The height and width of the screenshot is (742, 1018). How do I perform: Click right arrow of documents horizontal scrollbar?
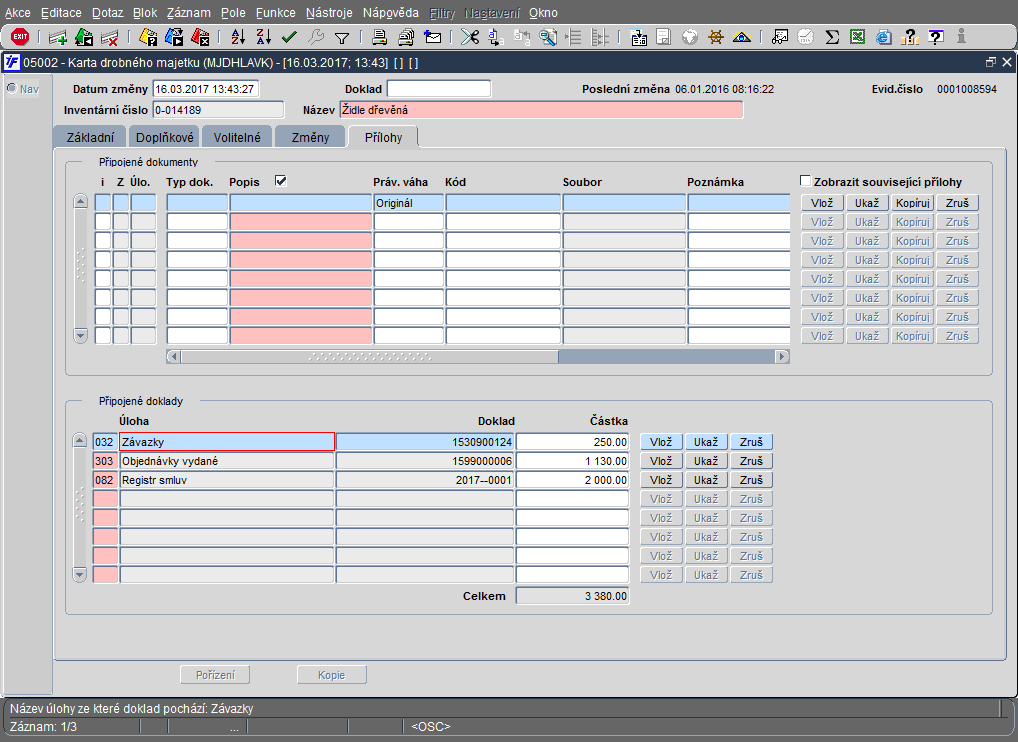click(x=782, y=356)
